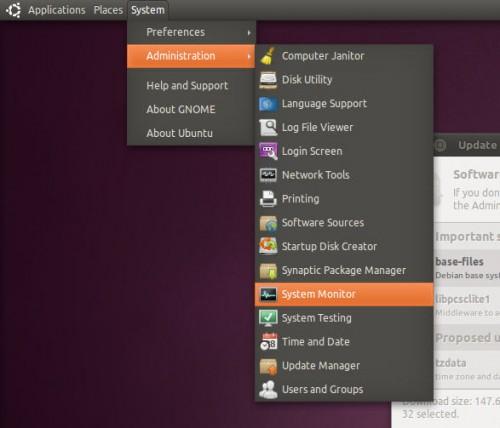Click Update Manager window title bar text
500x428 pixels.
click(478, 145)
